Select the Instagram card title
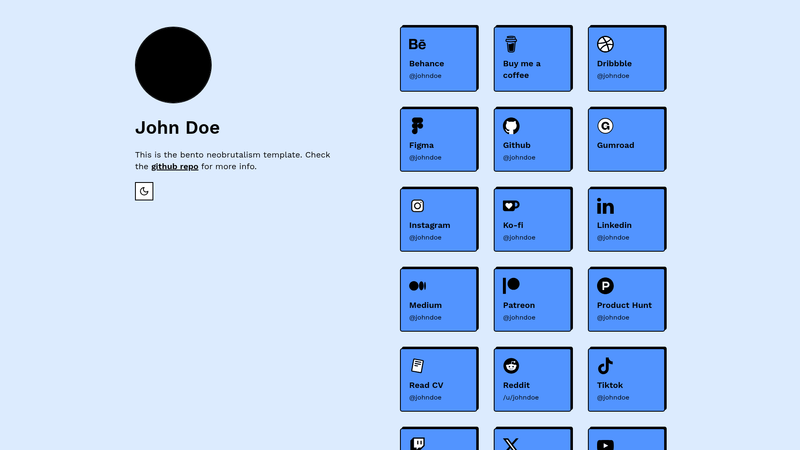 coord(430,225)
